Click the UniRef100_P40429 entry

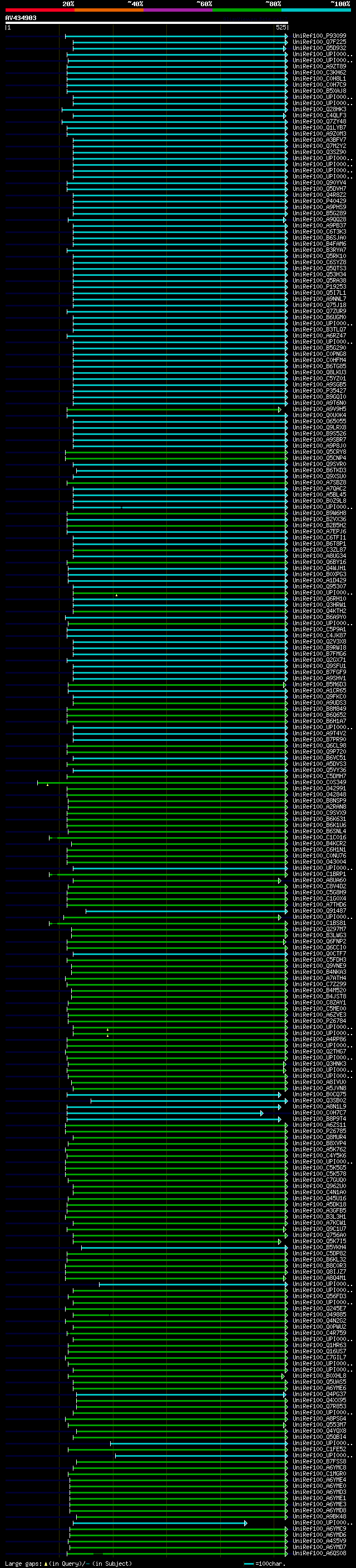click(x=319, y=201)
